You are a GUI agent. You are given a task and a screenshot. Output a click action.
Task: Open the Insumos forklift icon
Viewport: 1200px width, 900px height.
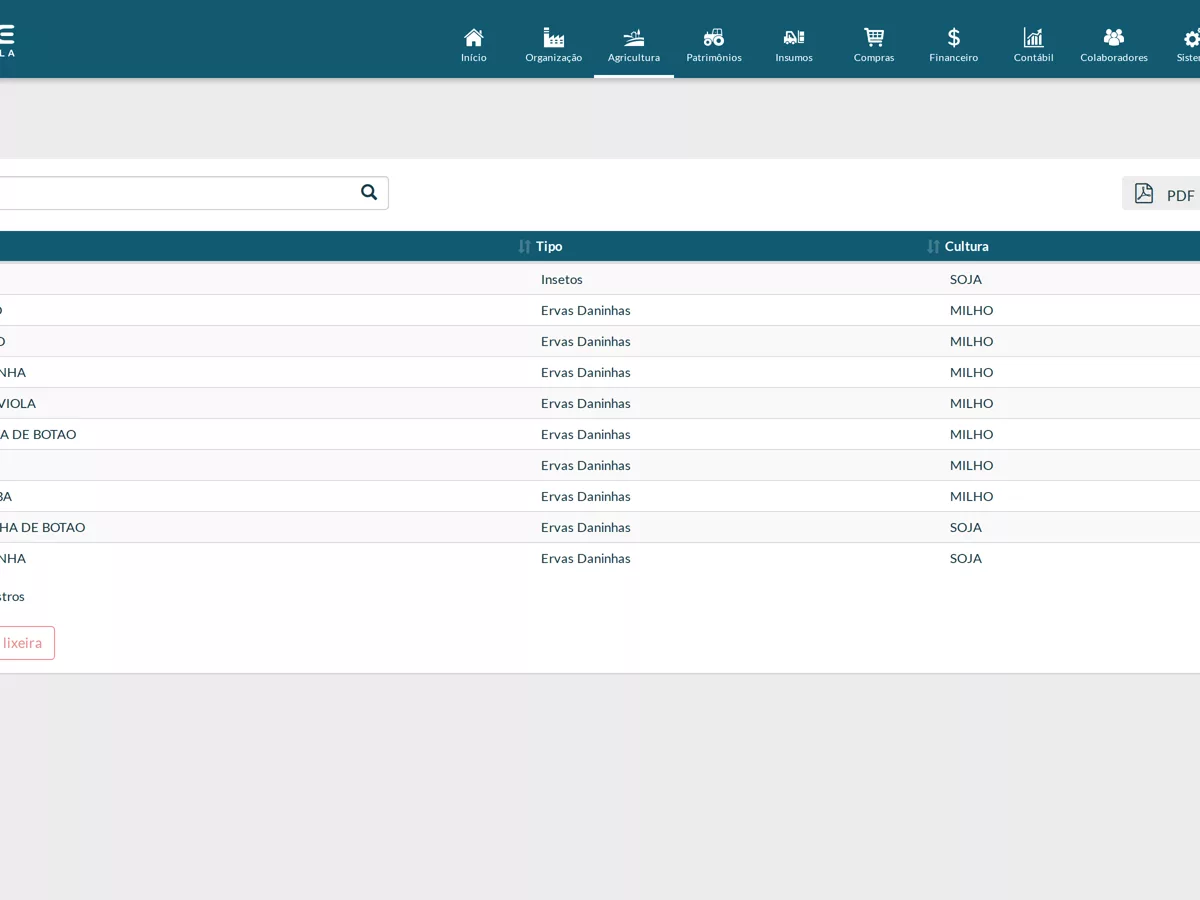click(794, 38)
